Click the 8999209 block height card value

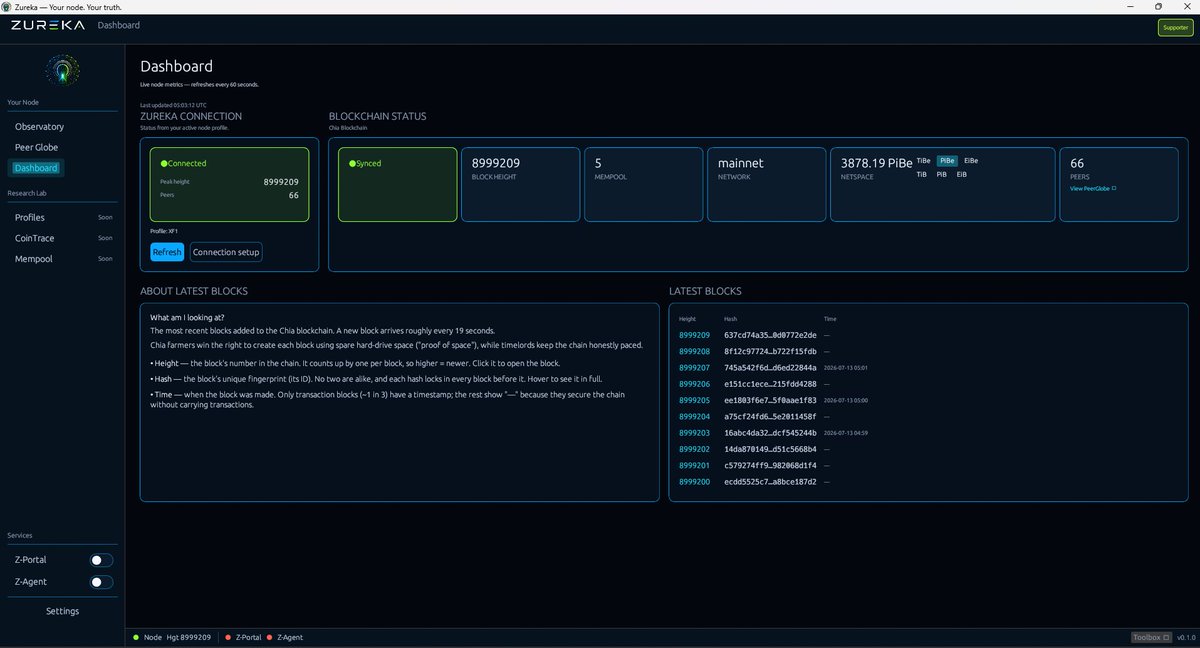point(495,163)
